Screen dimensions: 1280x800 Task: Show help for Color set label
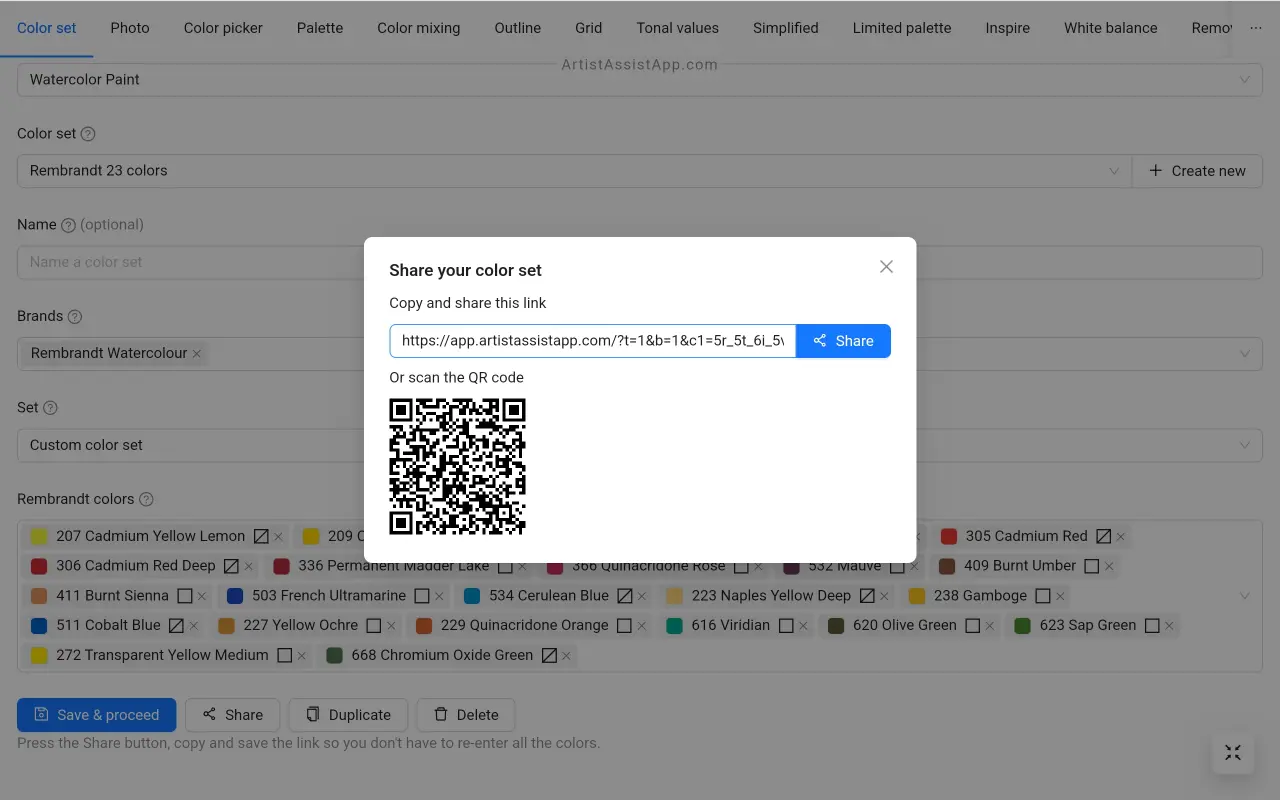pos(88,134)
